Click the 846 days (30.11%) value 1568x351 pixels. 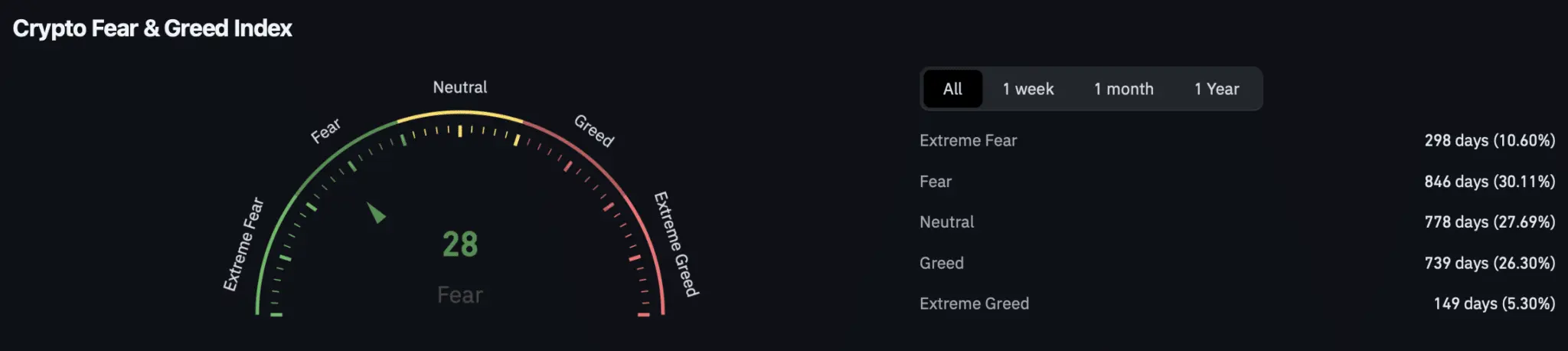(x=1490, y=182)
